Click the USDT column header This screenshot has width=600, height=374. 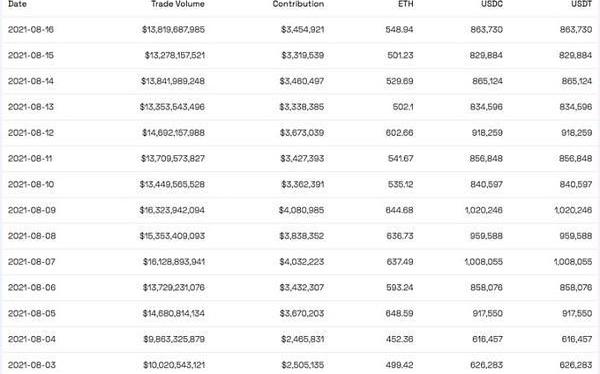(581, 4)
